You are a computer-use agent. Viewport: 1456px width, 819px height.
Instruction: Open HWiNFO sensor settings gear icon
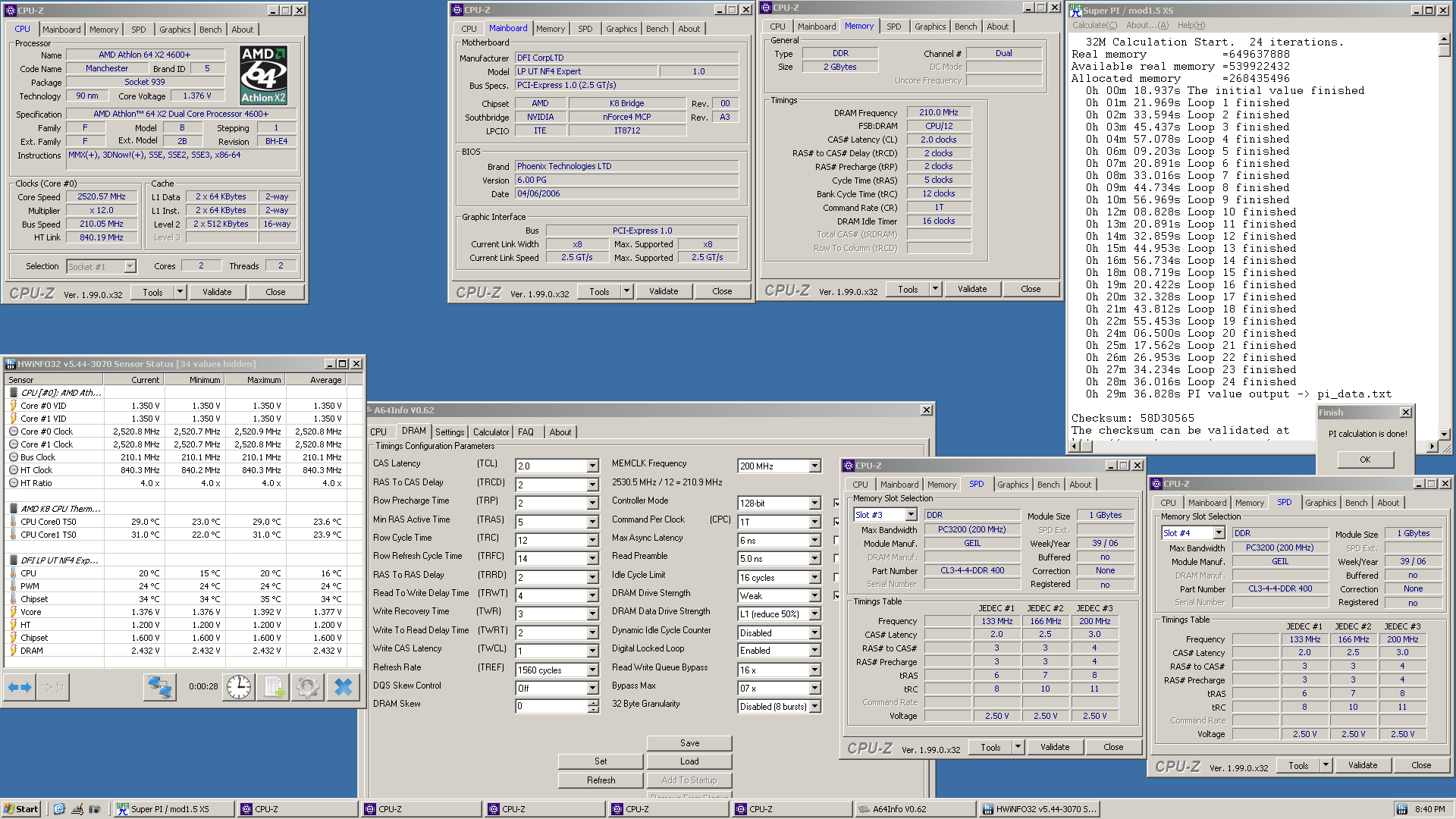point(308,687)
